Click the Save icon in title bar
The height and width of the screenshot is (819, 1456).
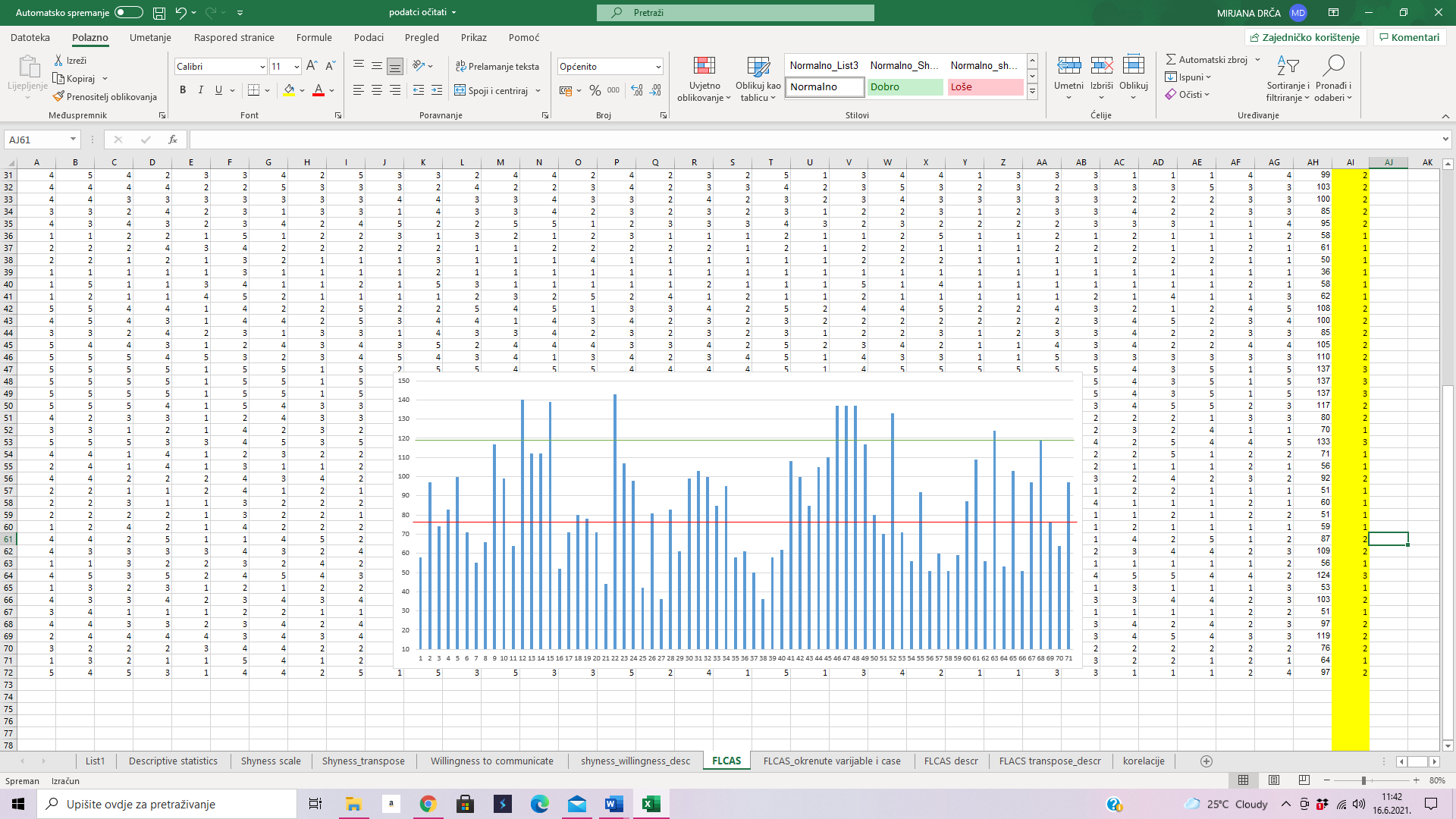[159, 13]
